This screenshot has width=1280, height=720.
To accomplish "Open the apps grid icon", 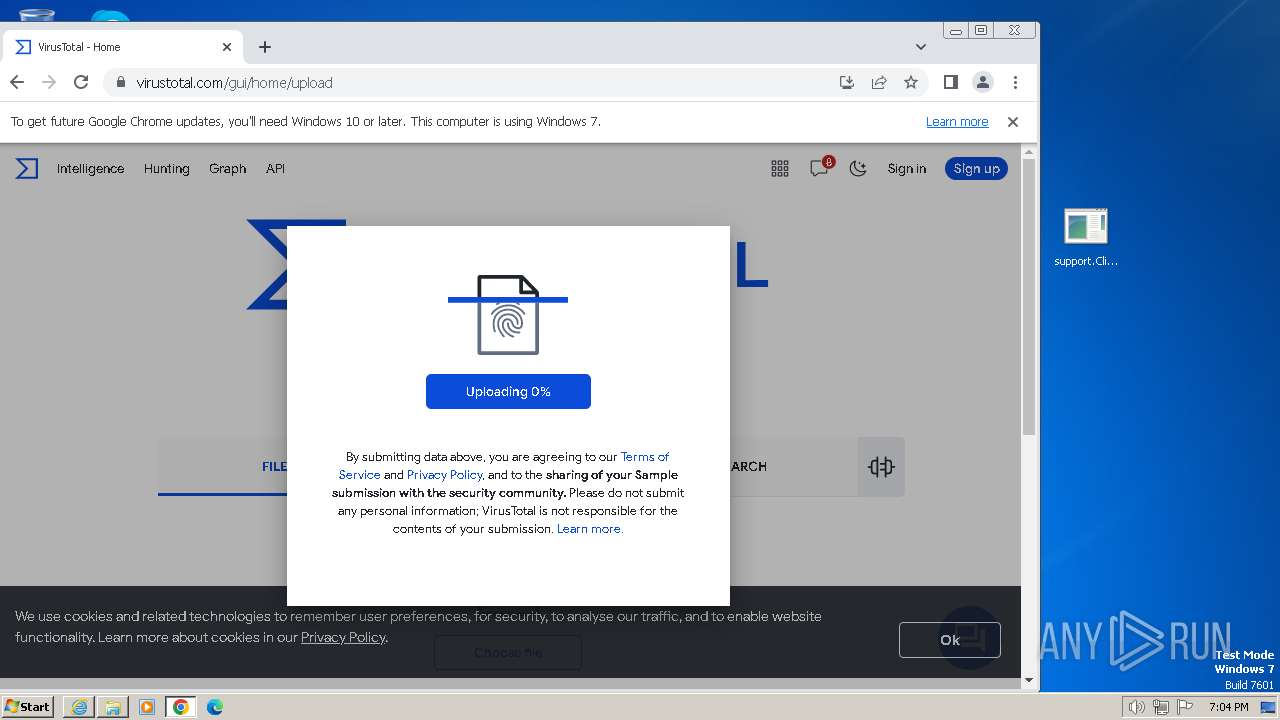I will [780, 169].
